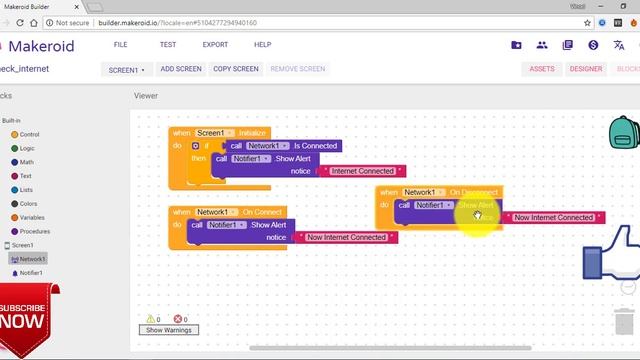640x360 pixels.
Task: Close the Makeroid Builder browser tab
Action: pyautogui.click(x=76, y=7)
